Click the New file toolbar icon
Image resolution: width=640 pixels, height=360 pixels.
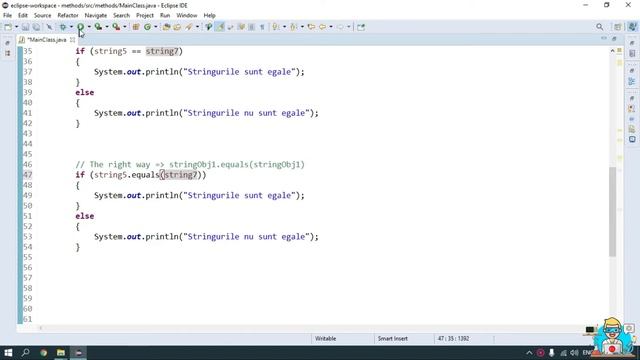pyautogui.click(x=8, y=27)
